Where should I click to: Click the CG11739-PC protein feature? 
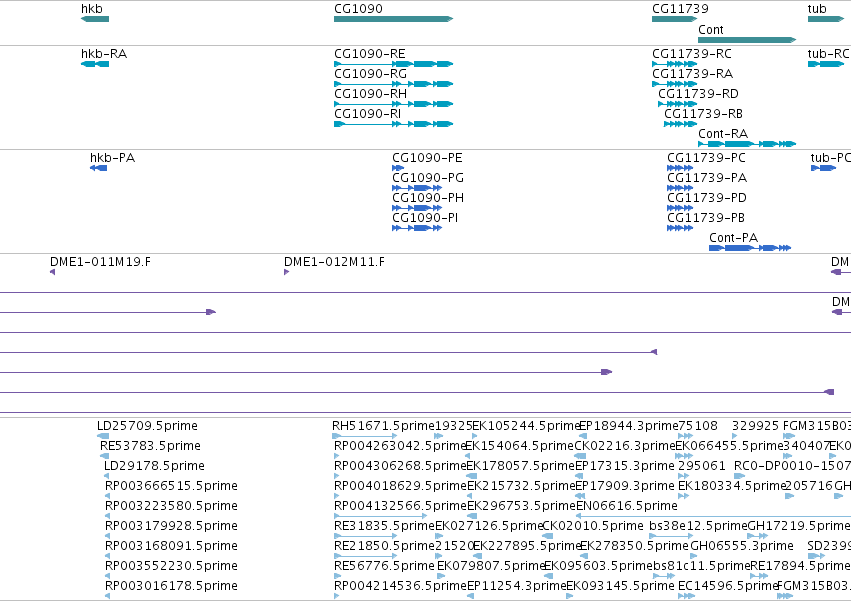coord(680,168)
